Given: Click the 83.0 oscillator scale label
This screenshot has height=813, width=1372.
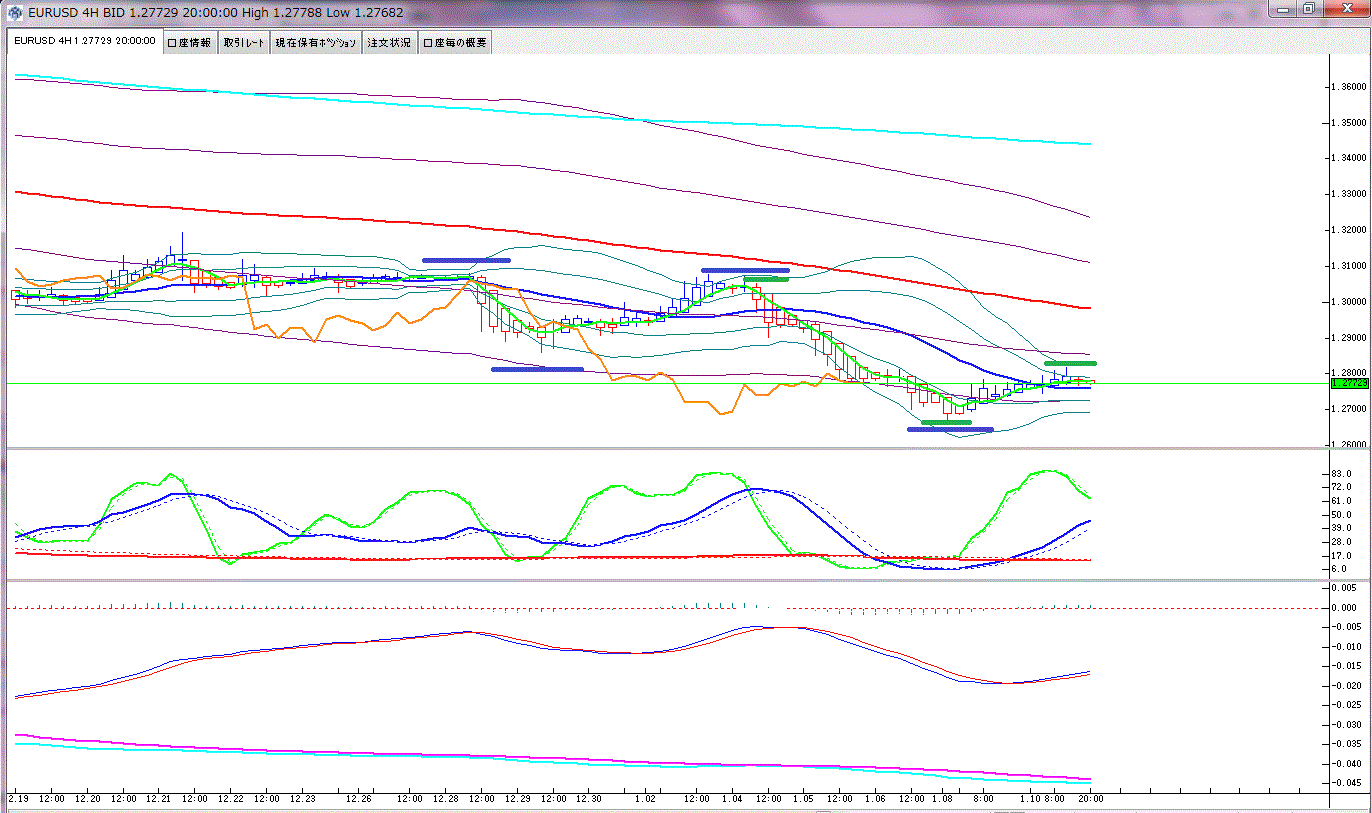Looking at the screenshot, I should (1343, 473).
